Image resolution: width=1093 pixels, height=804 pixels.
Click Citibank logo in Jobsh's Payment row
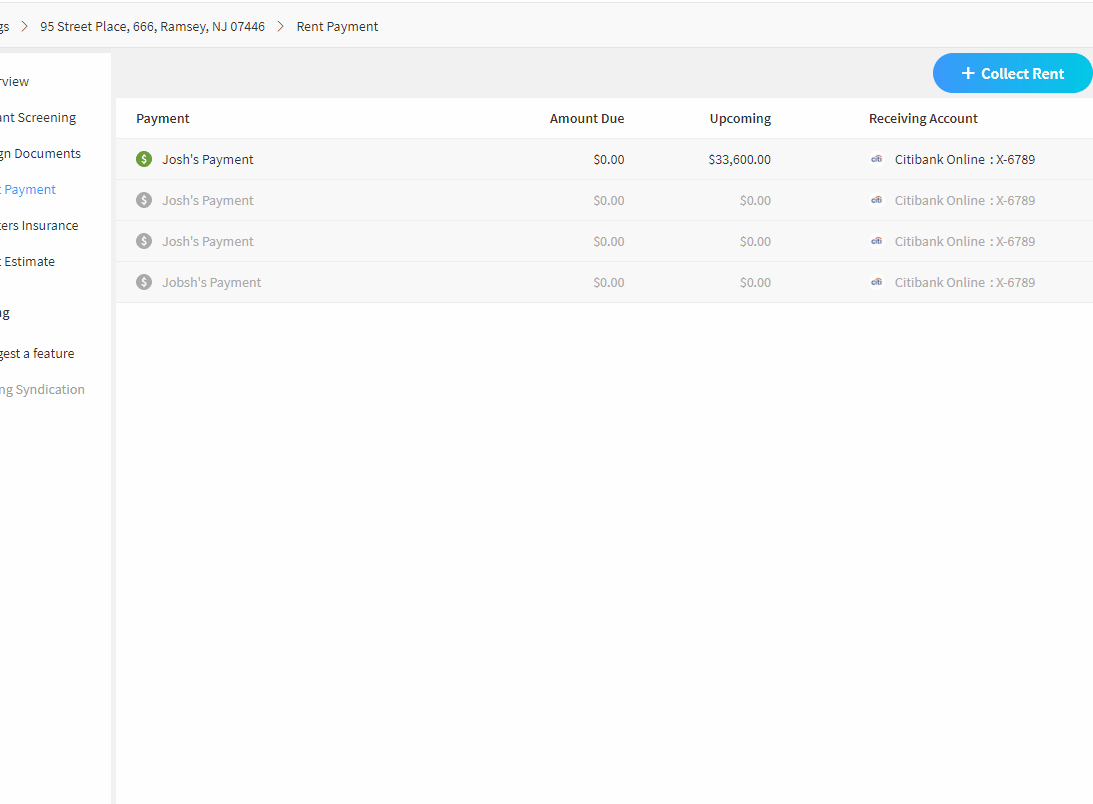pyautogui.click(x=877, y=282)
